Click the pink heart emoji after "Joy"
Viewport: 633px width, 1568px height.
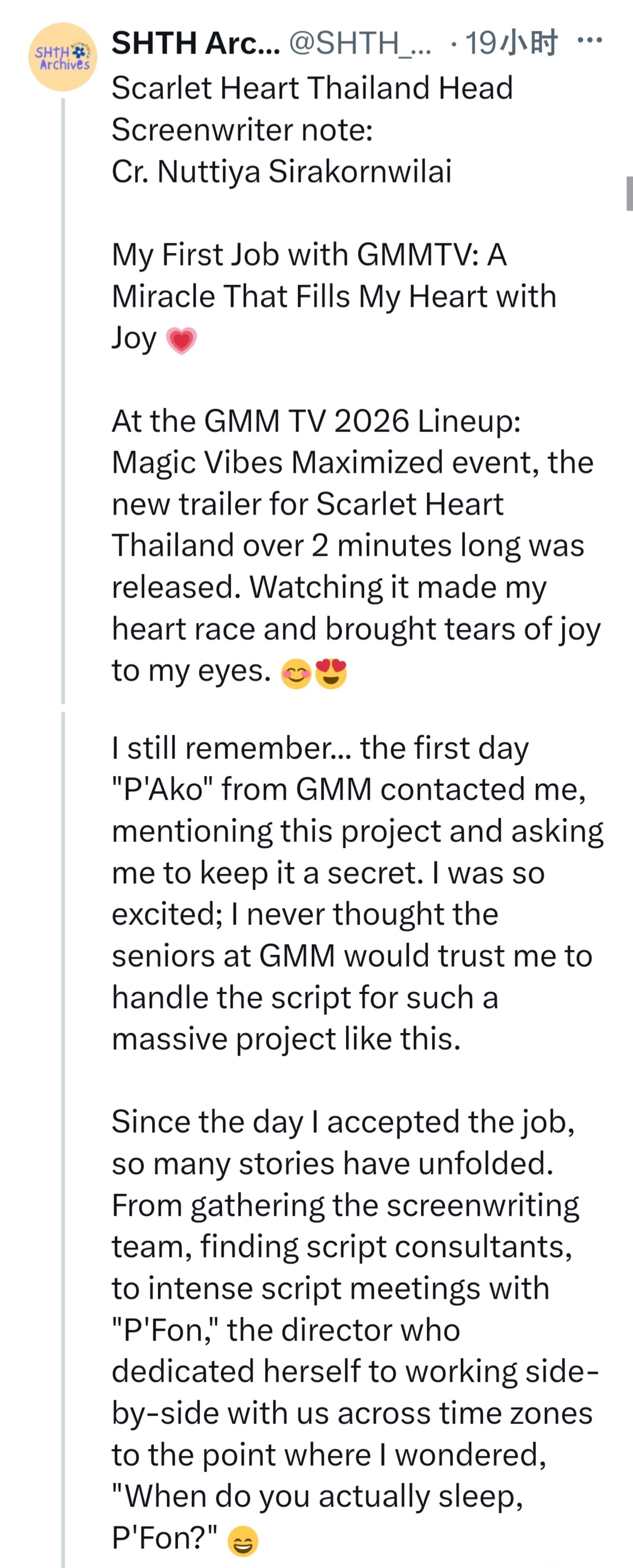tap(181, 340)
